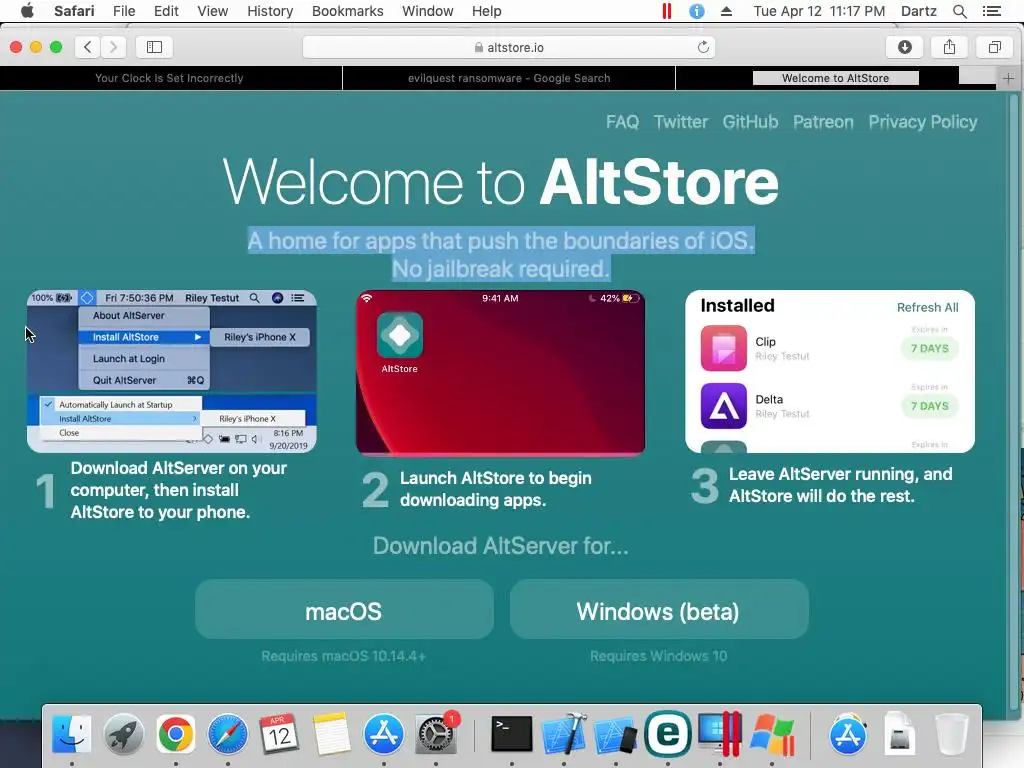This screenshot has width=1024, height=768.
Task: Download AltServer for Windows (beta)
Action: (659, 609)
